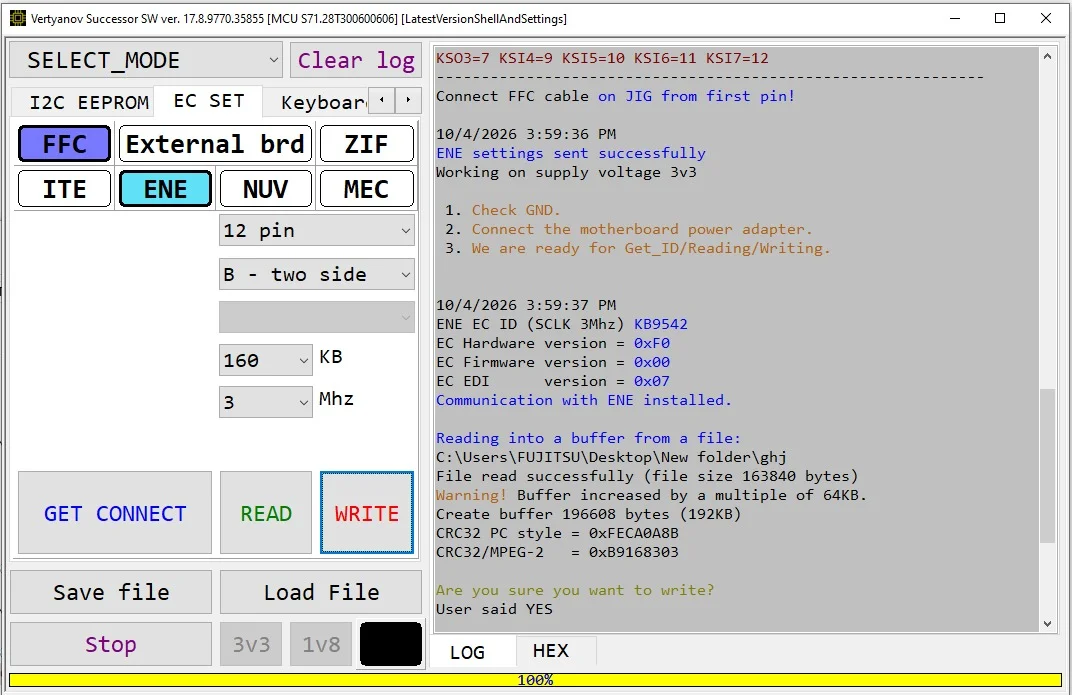Click the READ button

pyautogui.click(x=266, y=513)
